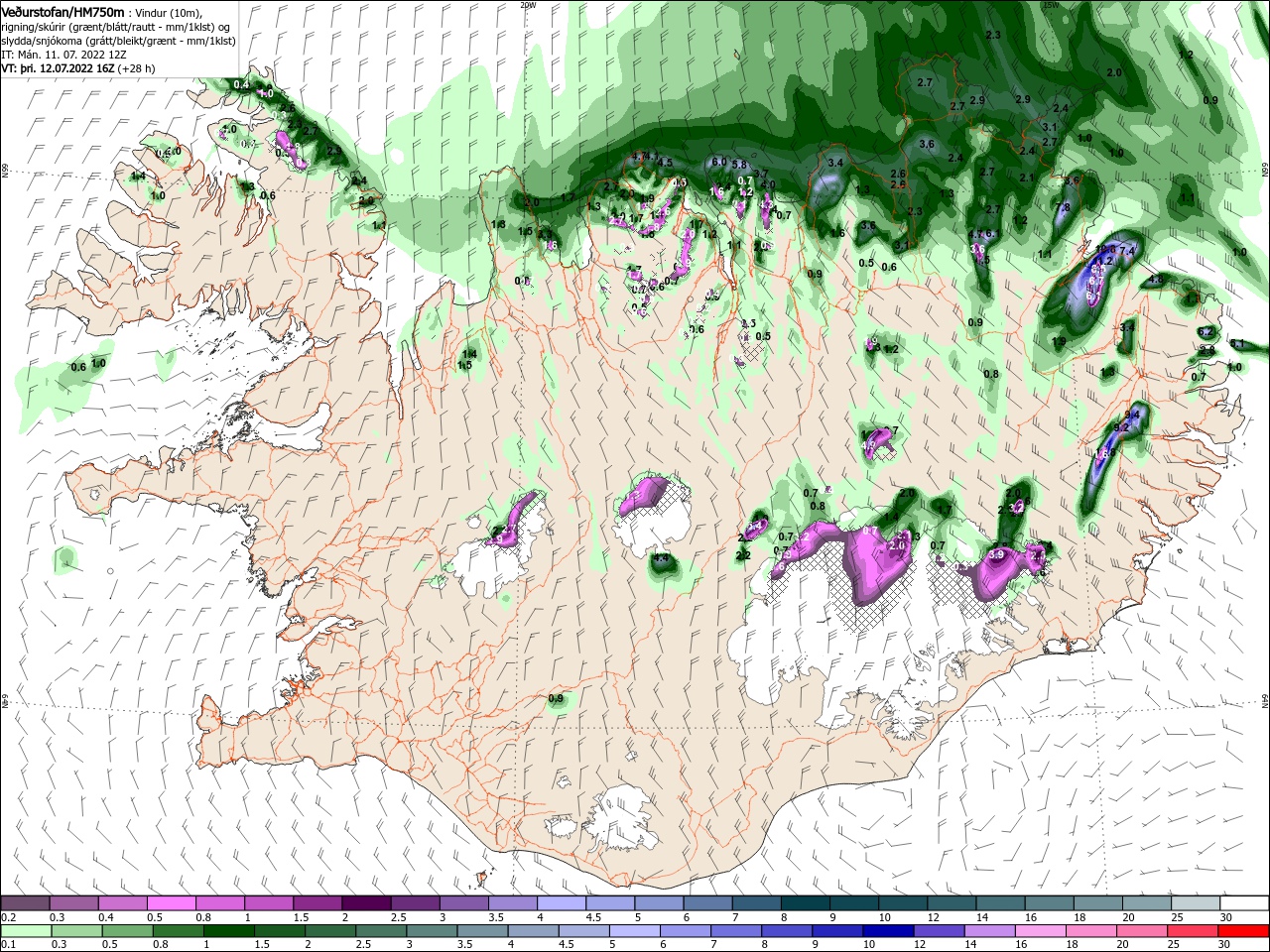The height and width of the screenshot is (952, 1270).
Task: Select the rain scale swatch starting at 25
Action: point(1192,931)
